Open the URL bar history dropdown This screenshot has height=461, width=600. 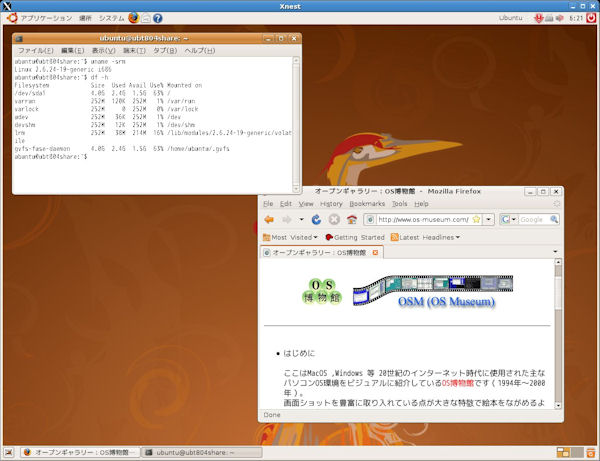click(x=488, y=219)
